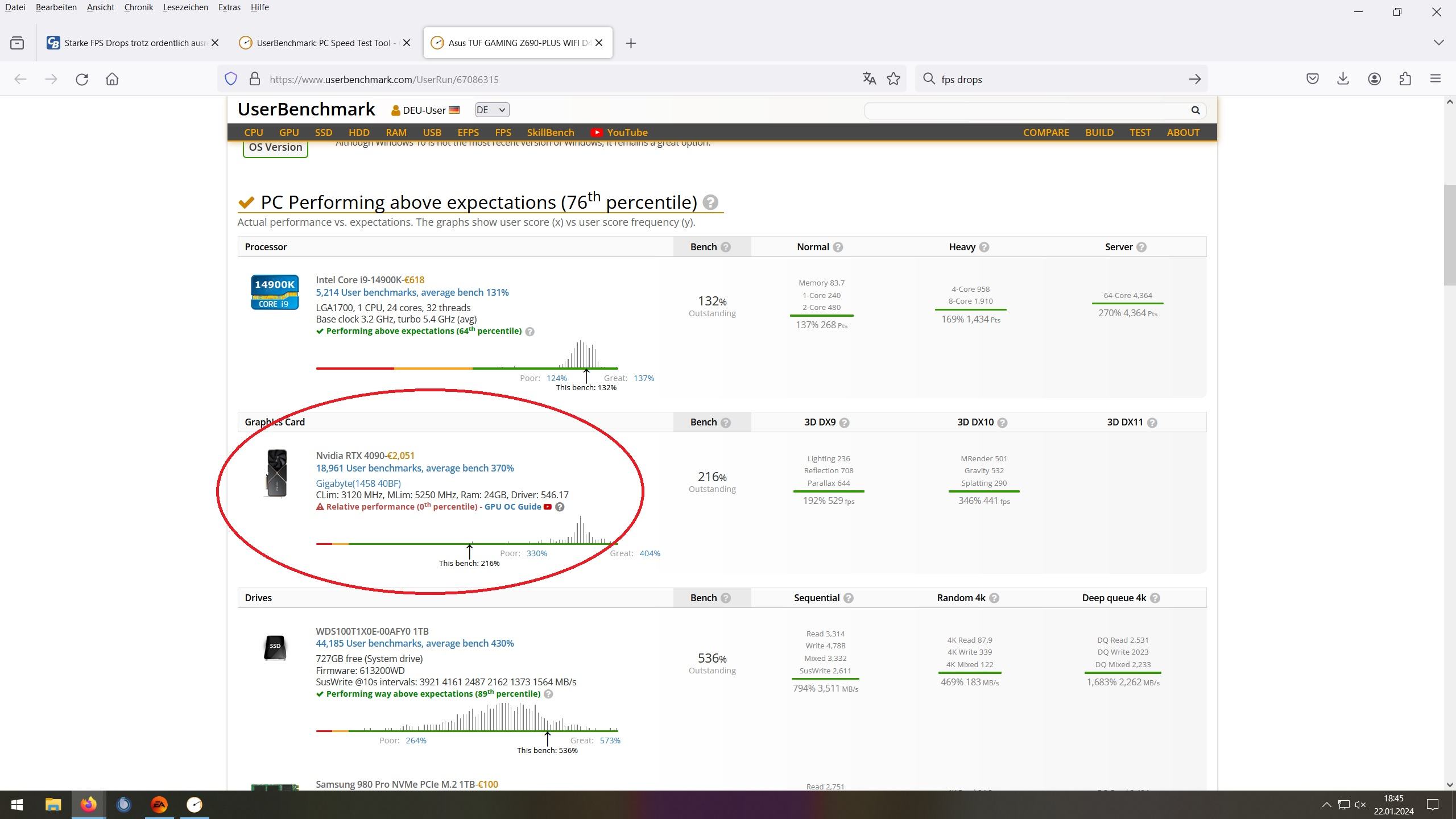Screen dimensions: 1456x819
Task: Open the Datei menu
Action: click(15, 7)
